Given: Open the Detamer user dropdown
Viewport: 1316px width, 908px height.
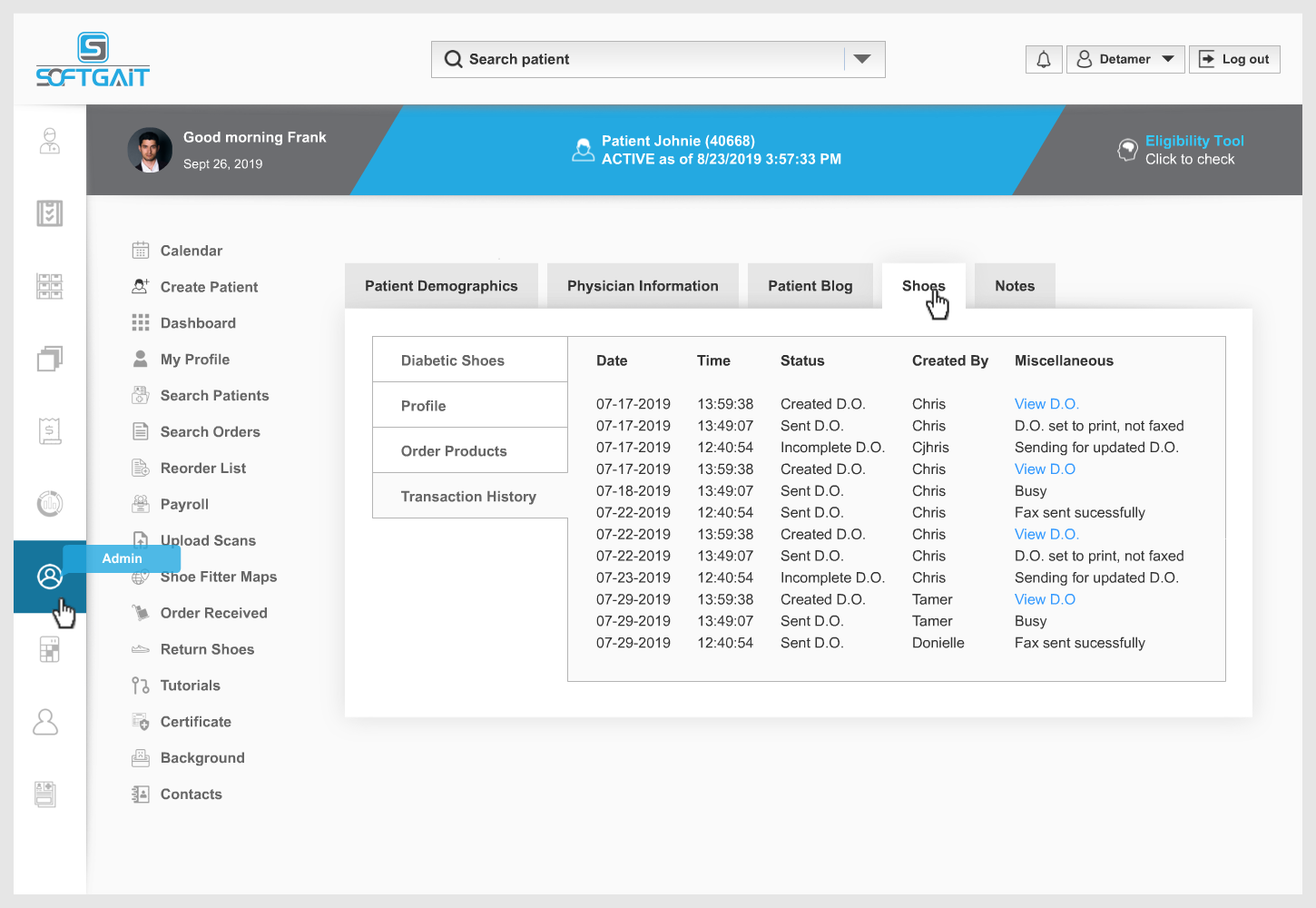Looking at the screenshot, I should pos(1125,60).
